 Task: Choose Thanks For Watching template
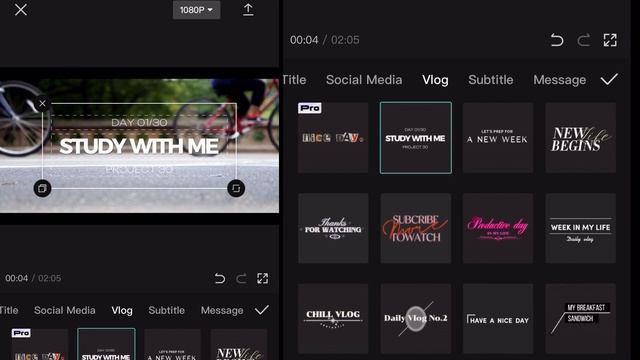(333, 228)
